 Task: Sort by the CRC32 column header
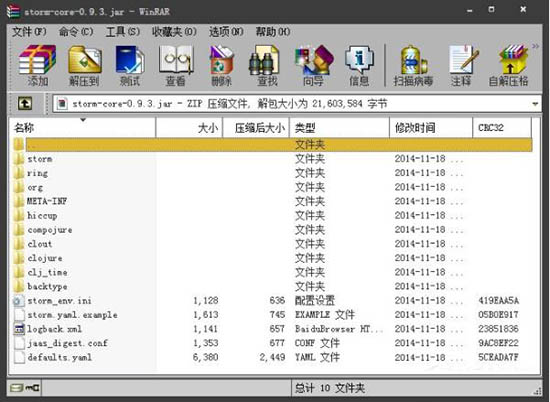502,128
